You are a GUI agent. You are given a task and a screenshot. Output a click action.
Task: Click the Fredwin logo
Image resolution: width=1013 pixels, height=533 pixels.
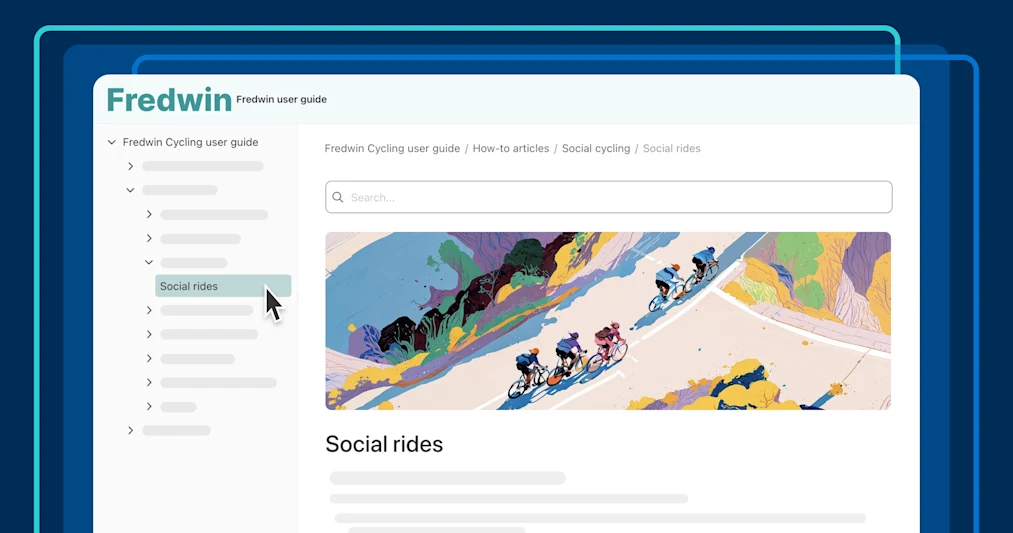coord(169,100)
